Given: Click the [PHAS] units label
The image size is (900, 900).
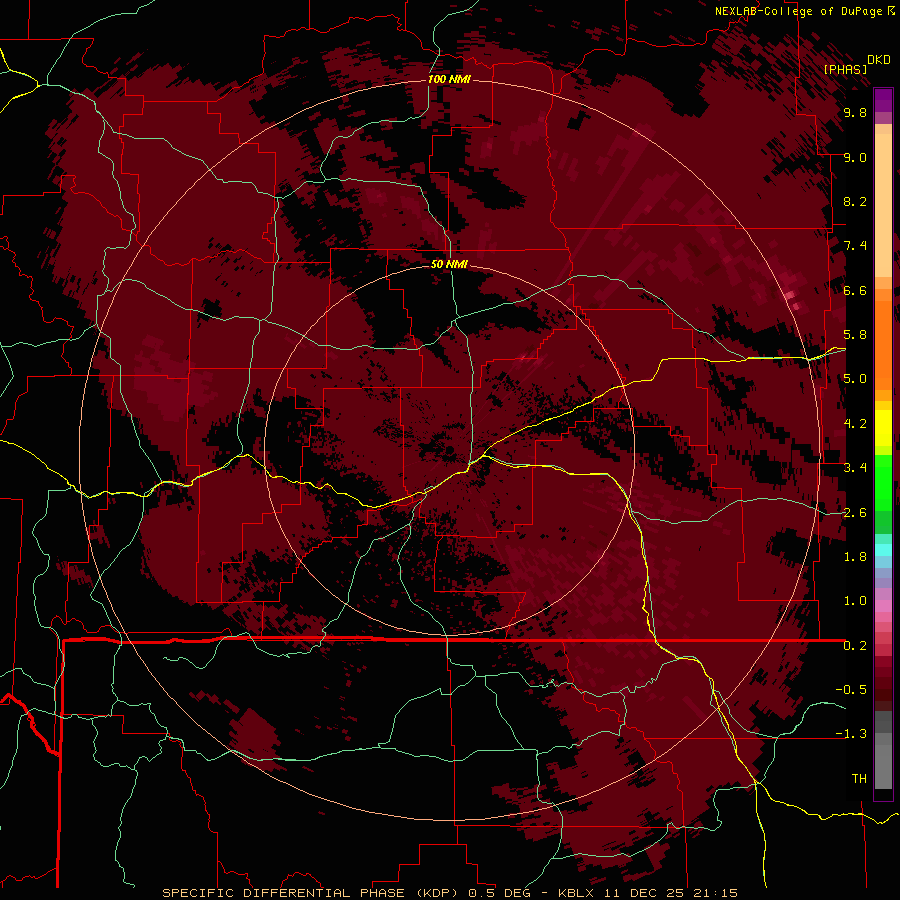Looking at the screenshot, I should 845,69.
